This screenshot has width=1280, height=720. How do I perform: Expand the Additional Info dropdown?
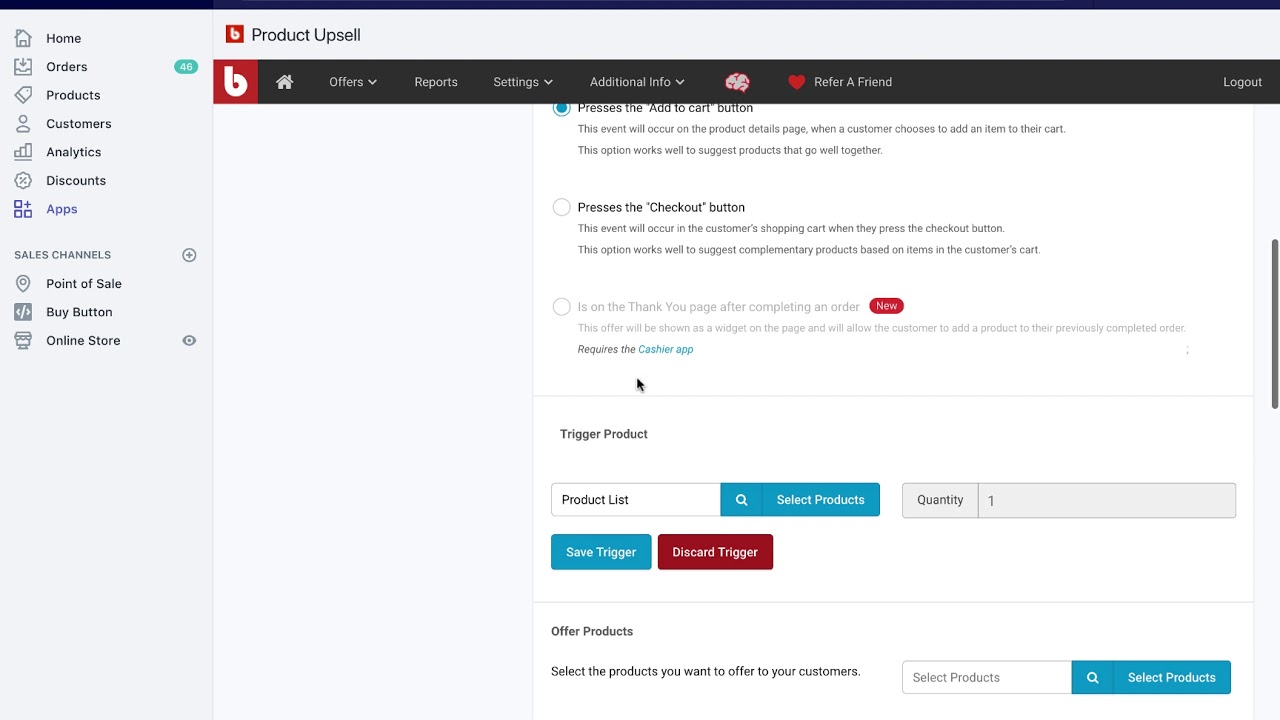coord(637,82)
